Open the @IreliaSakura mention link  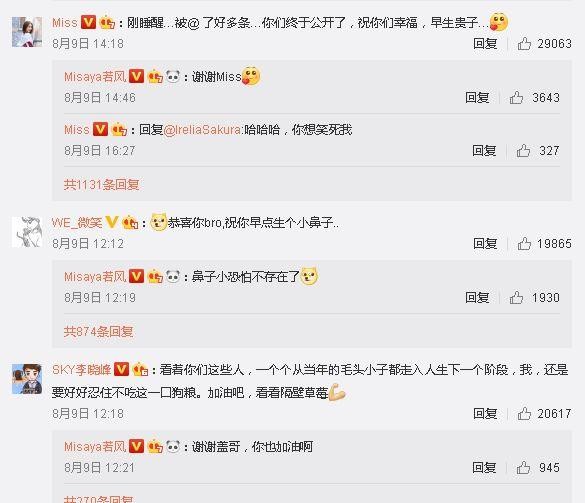203,130
